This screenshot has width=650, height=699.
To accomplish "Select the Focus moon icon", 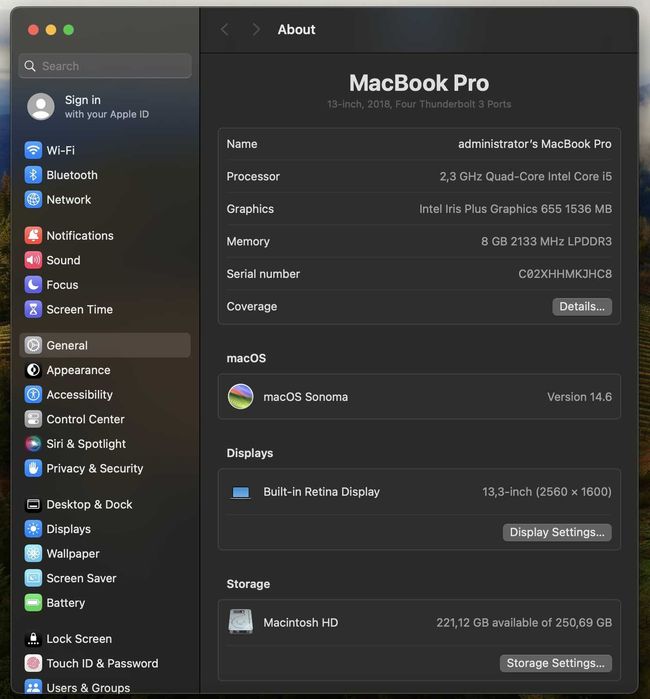I will click(x=33, y=284).
